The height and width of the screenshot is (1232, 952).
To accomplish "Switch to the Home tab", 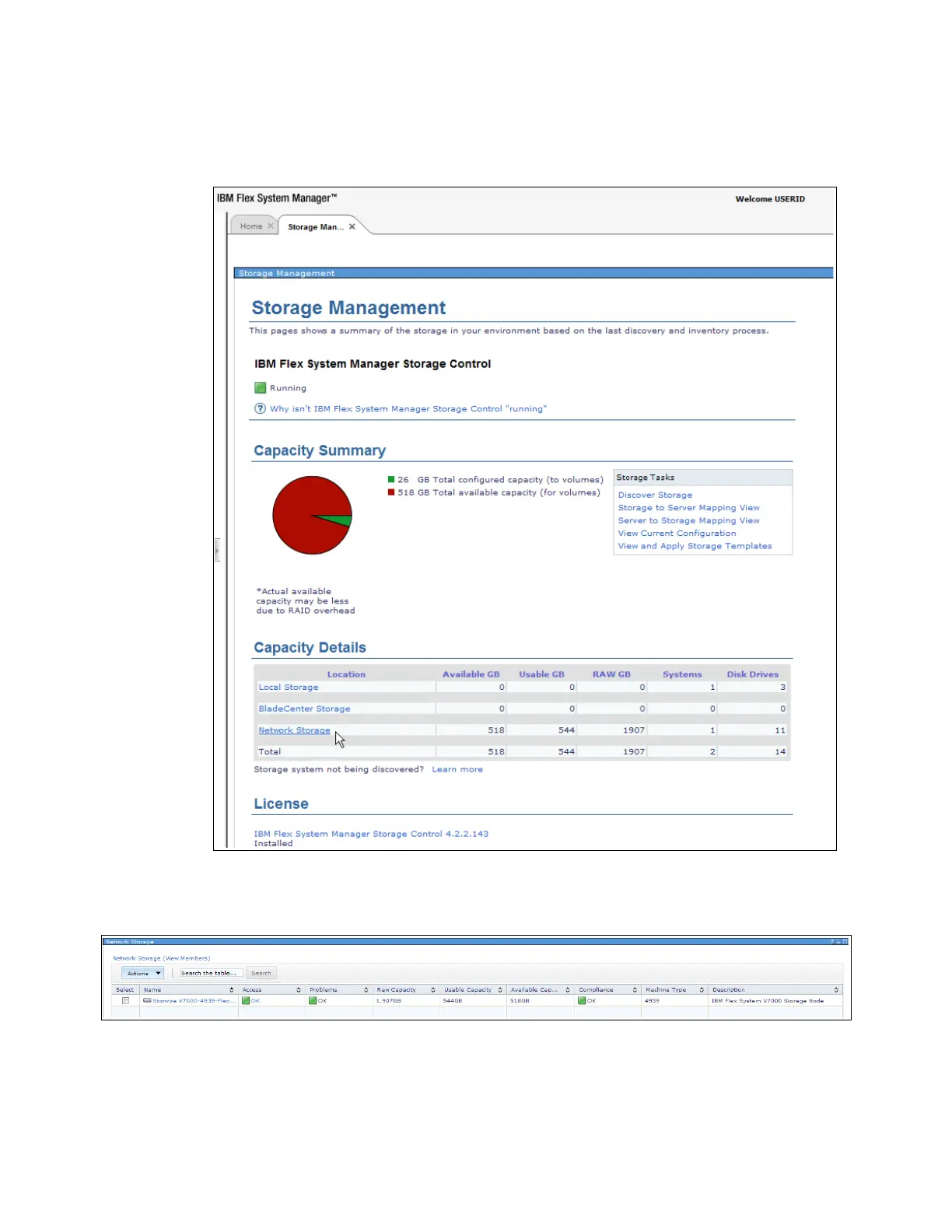I will [x=251, y=226].
